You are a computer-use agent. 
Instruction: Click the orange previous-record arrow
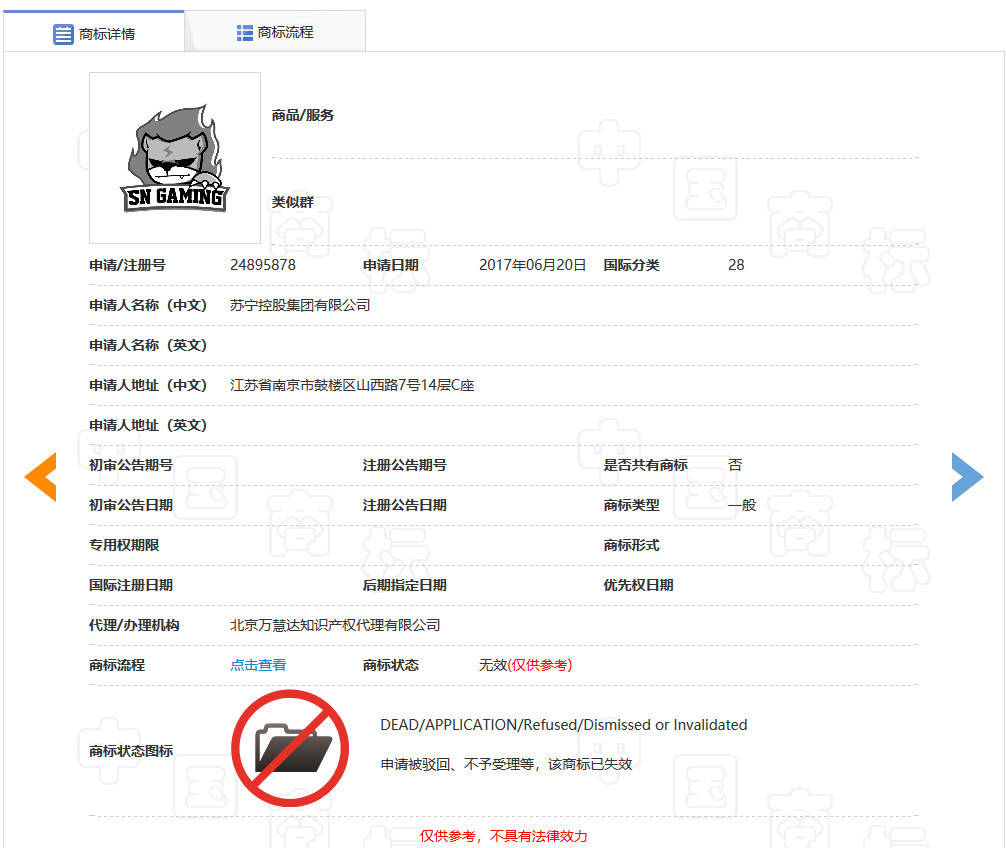point(40,477)
